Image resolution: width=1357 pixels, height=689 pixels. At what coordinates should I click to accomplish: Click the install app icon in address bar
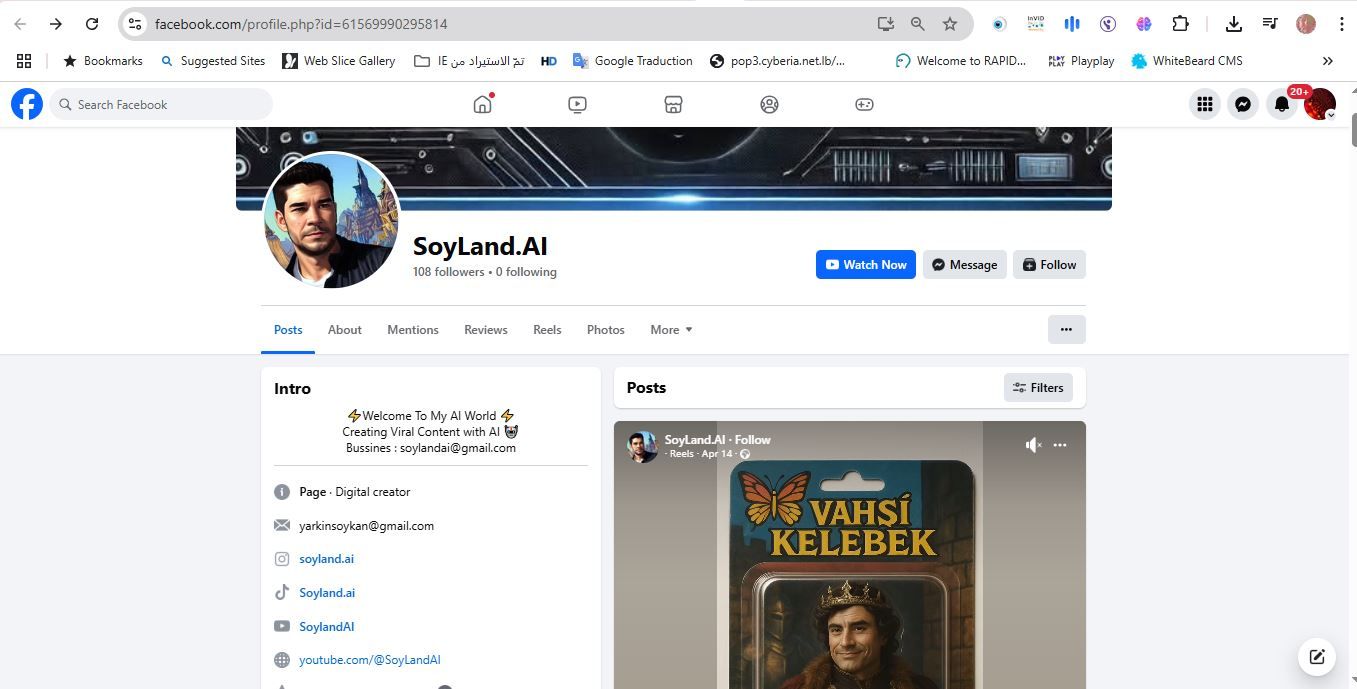tap(885, 24)
